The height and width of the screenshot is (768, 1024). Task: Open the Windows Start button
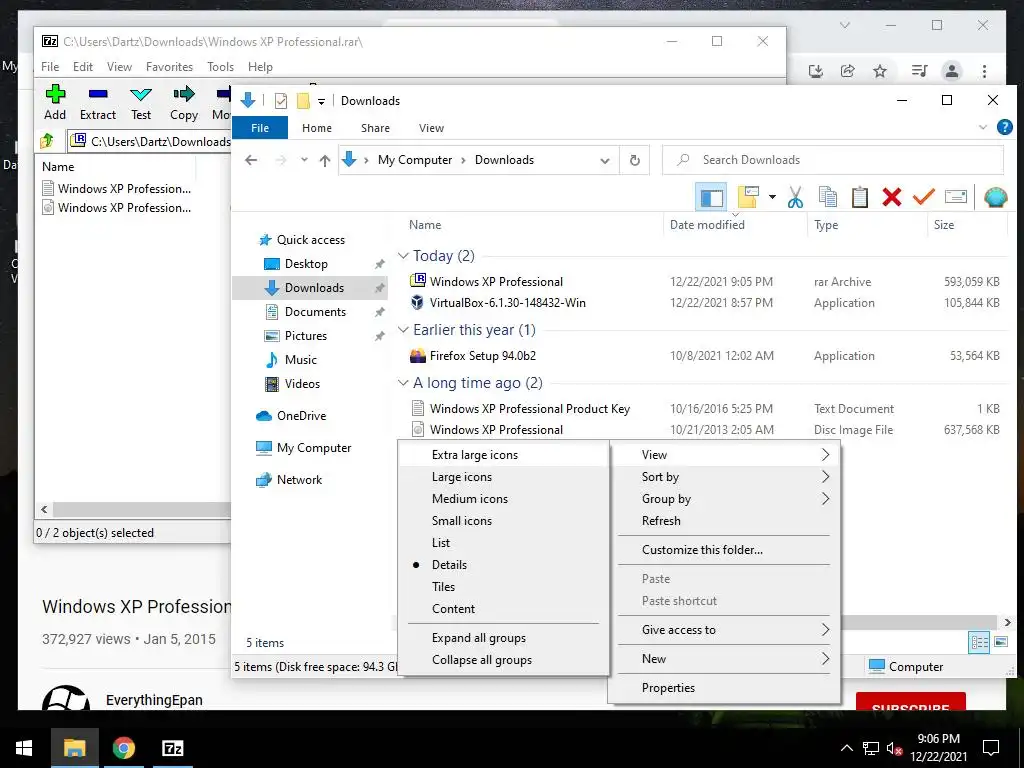(24, 748)
